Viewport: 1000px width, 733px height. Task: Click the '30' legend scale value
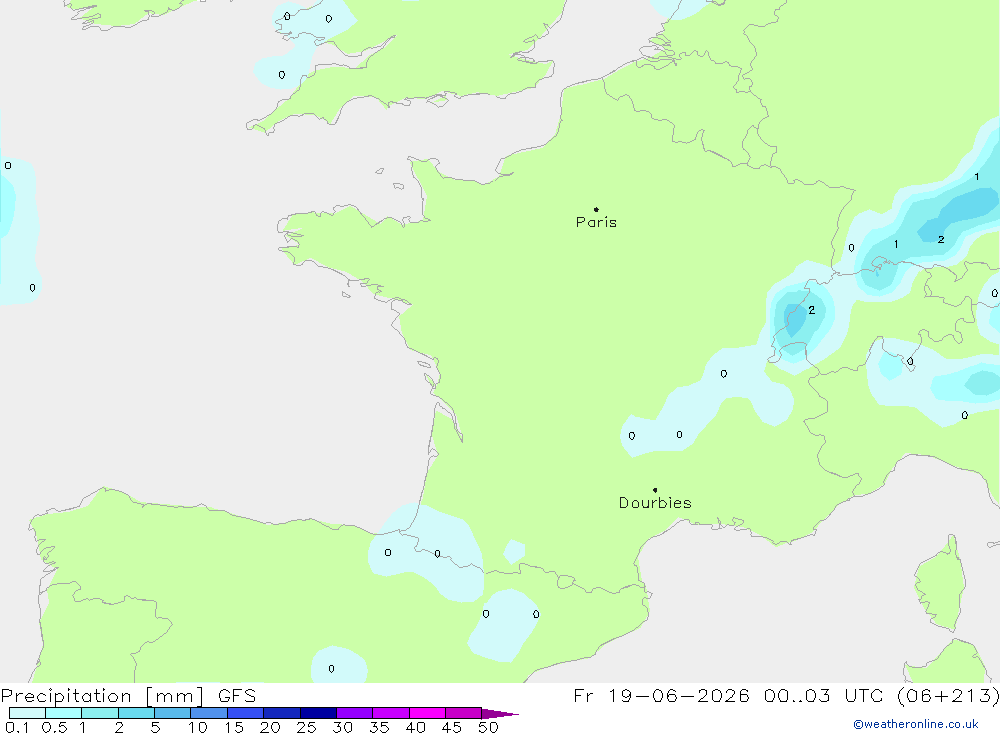pos(343,727)
